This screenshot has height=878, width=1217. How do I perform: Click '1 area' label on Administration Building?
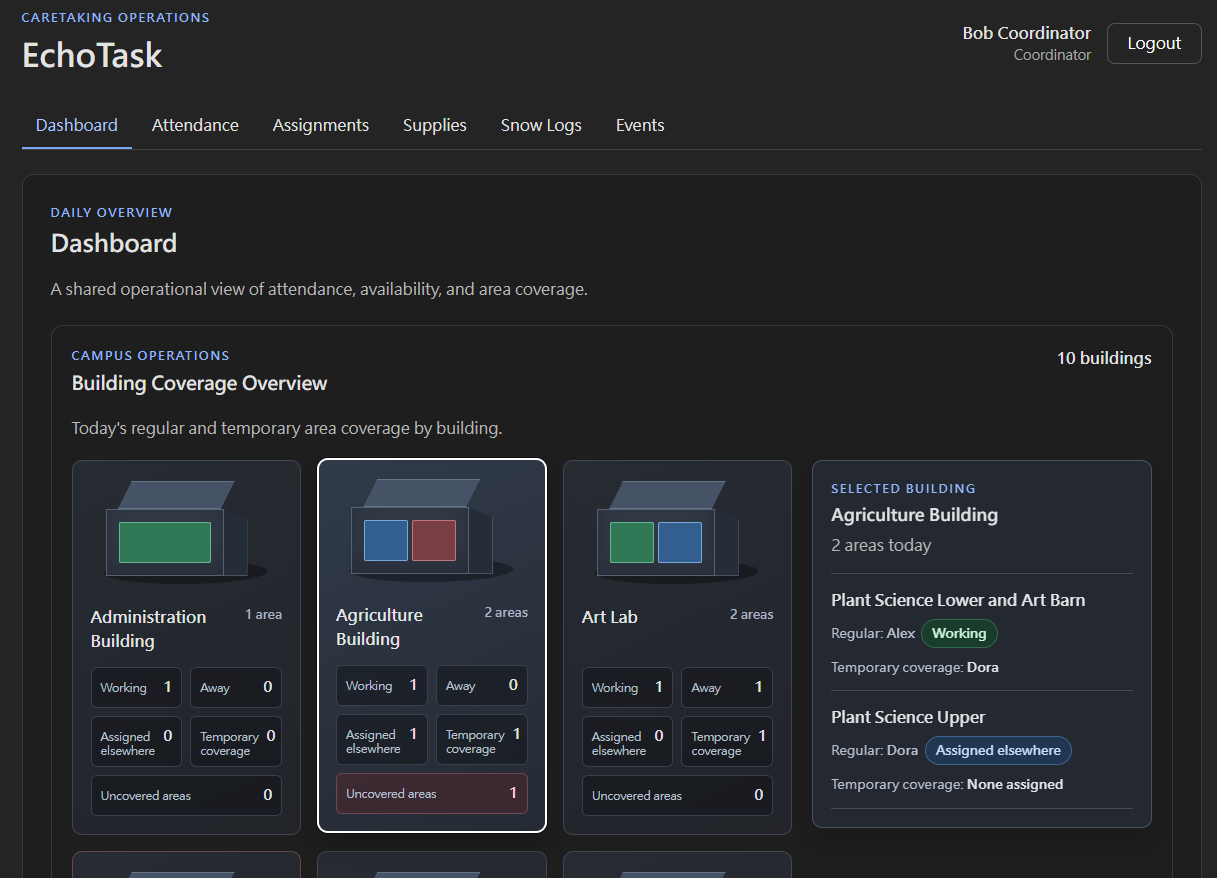[264, 614]
